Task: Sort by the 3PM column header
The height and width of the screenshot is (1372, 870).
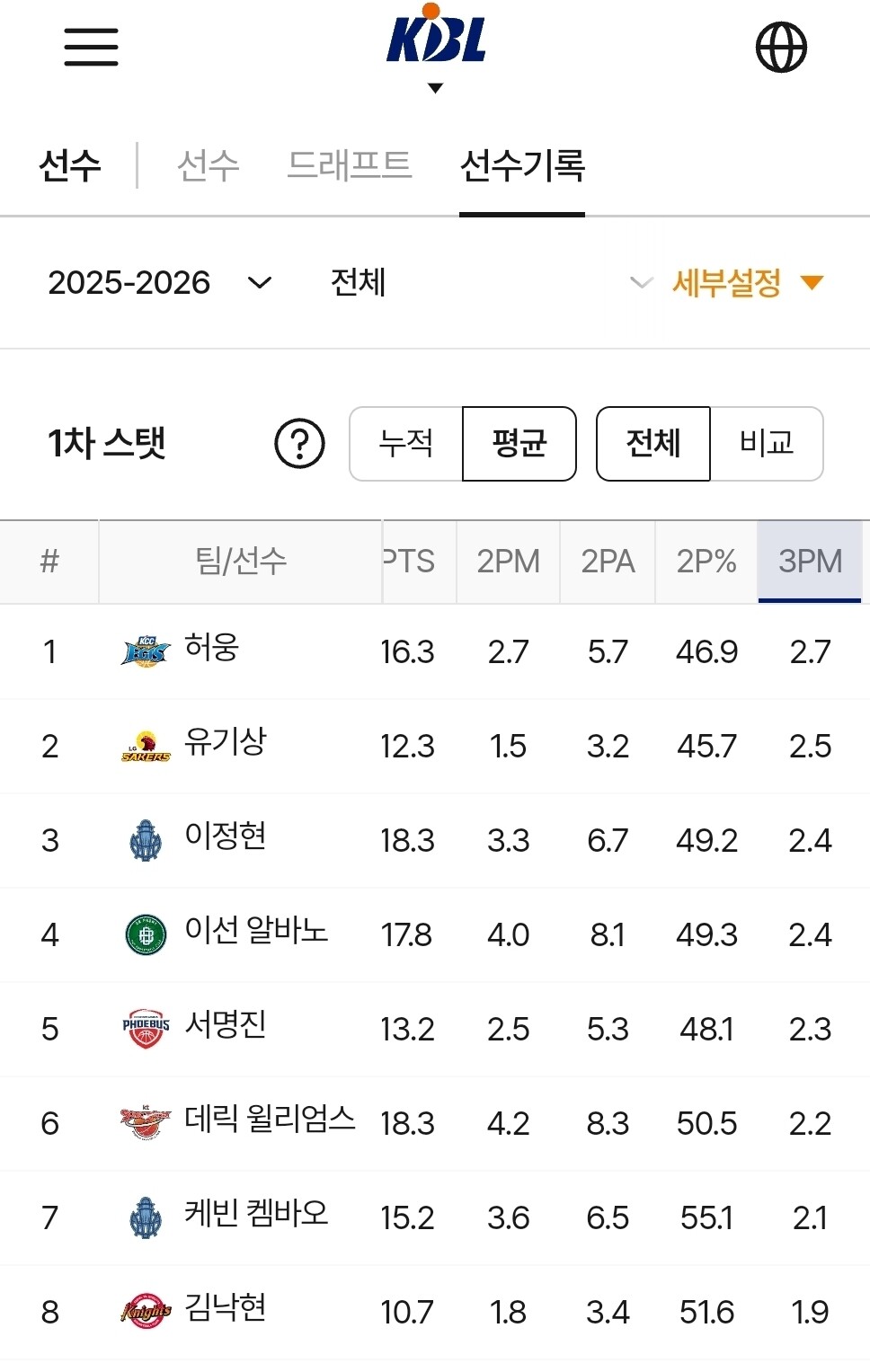Action: coord(810,562)
